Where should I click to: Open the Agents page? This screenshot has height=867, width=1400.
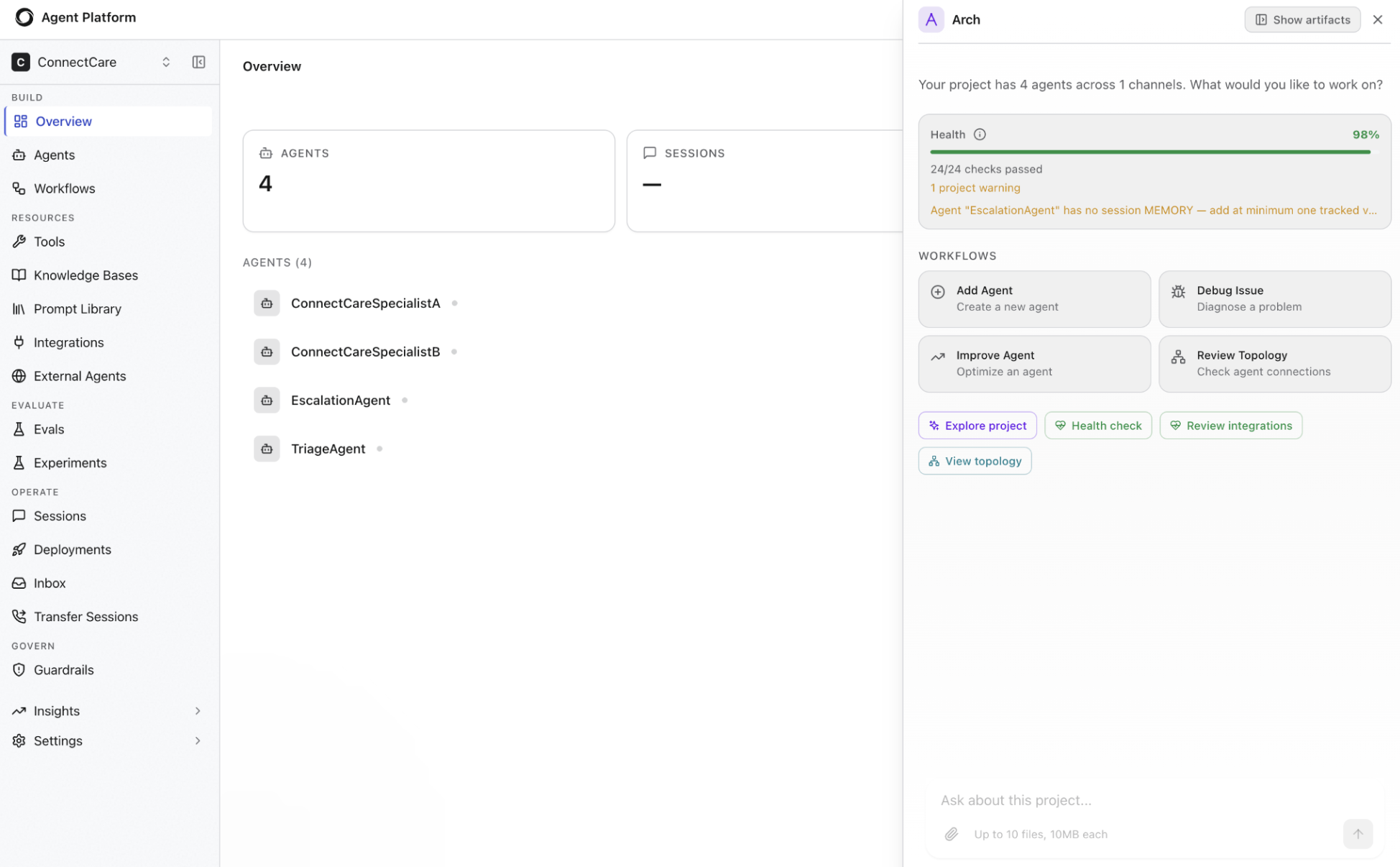coord(109,155)
